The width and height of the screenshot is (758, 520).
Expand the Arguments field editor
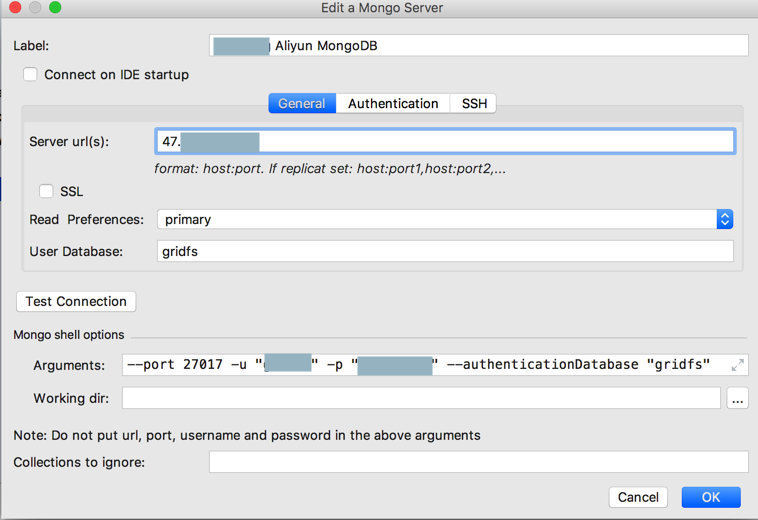pyautogui.click(x=737, y=365)
